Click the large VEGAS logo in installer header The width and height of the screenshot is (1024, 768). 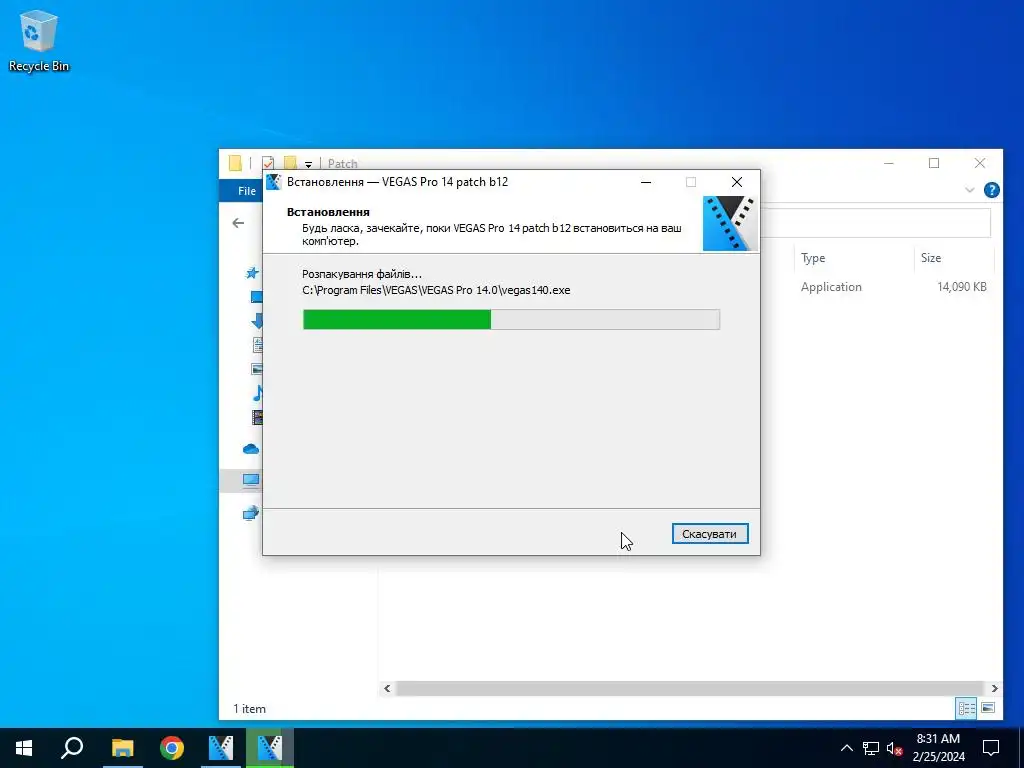click(730, 223)
